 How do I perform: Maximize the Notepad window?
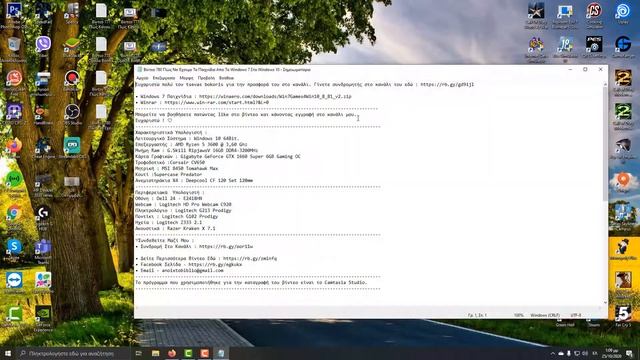[585, 69]
